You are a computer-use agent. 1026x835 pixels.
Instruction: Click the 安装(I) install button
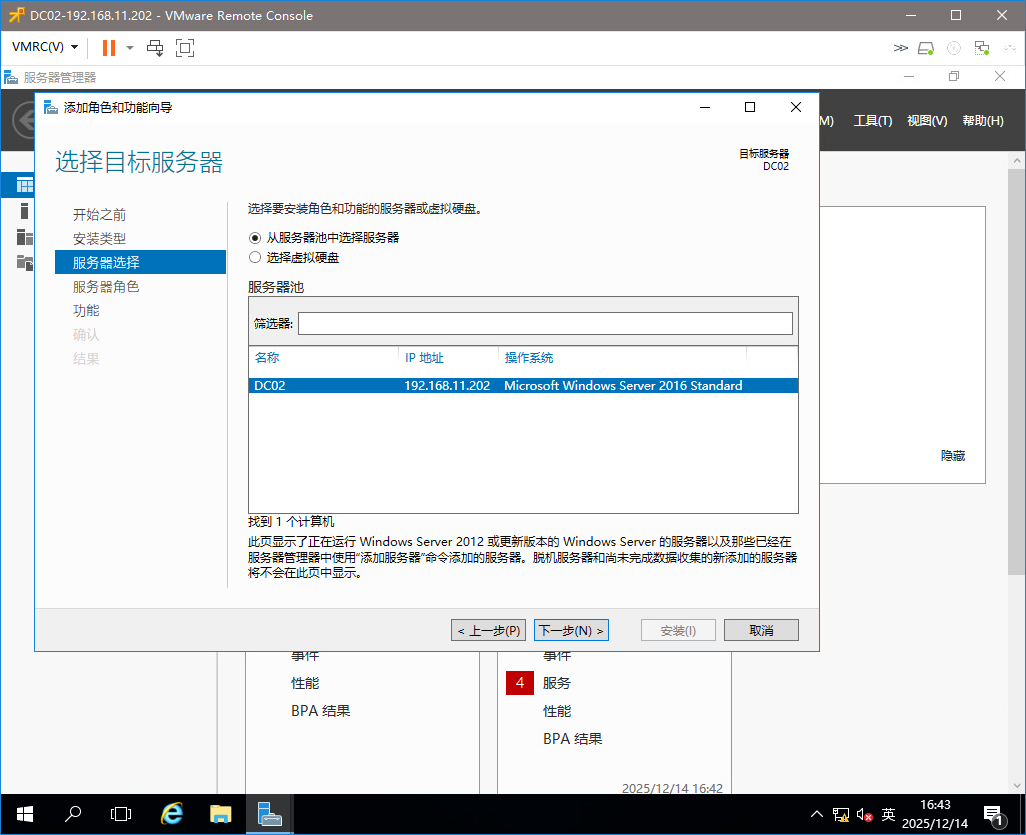(x=678, y=630)
